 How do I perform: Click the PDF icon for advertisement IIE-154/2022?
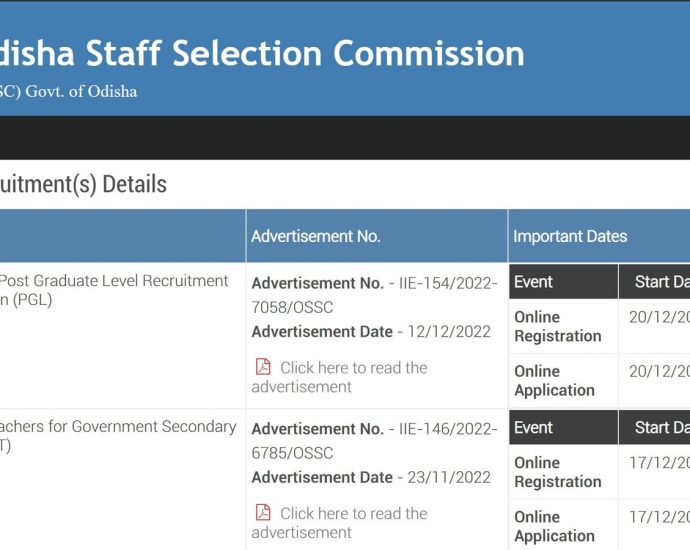tap(263, 367)
